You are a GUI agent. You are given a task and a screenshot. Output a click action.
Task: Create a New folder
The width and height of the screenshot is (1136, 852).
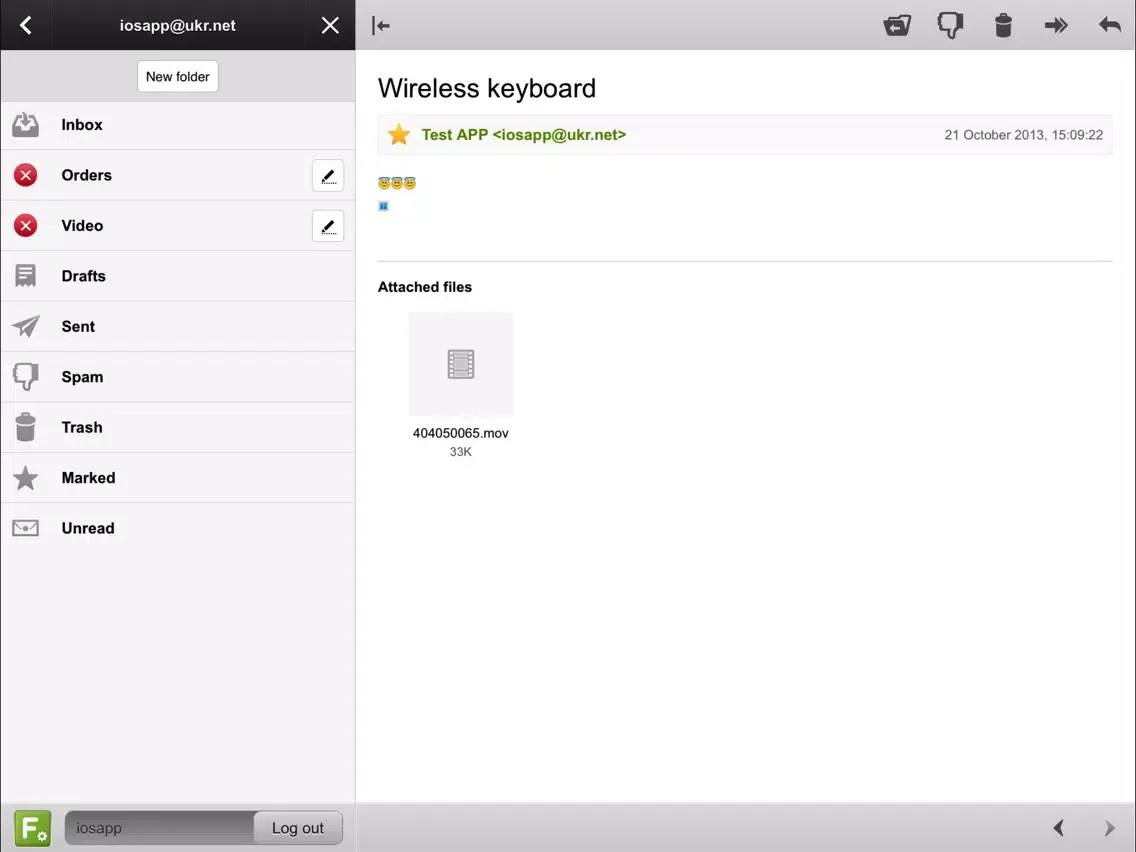(x=178, y=76)
